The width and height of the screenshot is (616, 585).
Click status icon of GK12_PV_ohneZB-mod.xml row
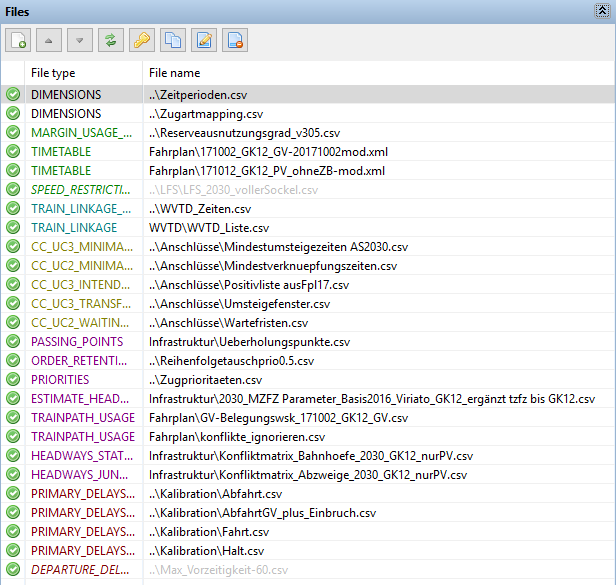[x=13, y=171]
